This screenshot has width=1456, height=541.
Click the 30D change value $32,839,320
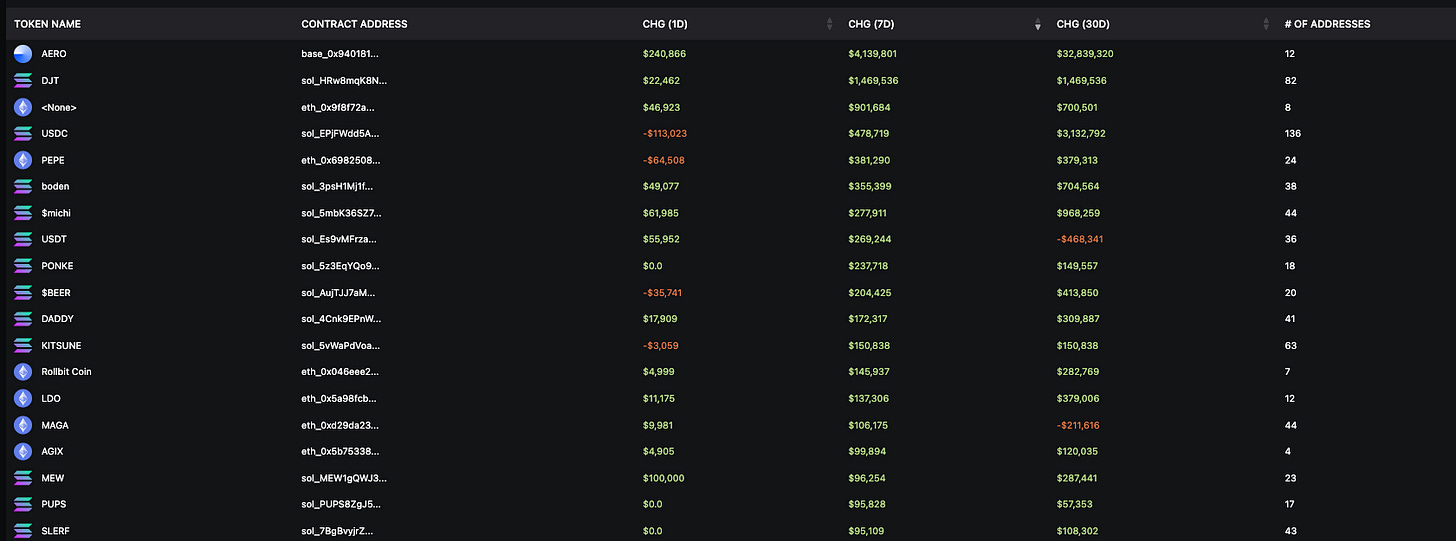(1085, 54)
